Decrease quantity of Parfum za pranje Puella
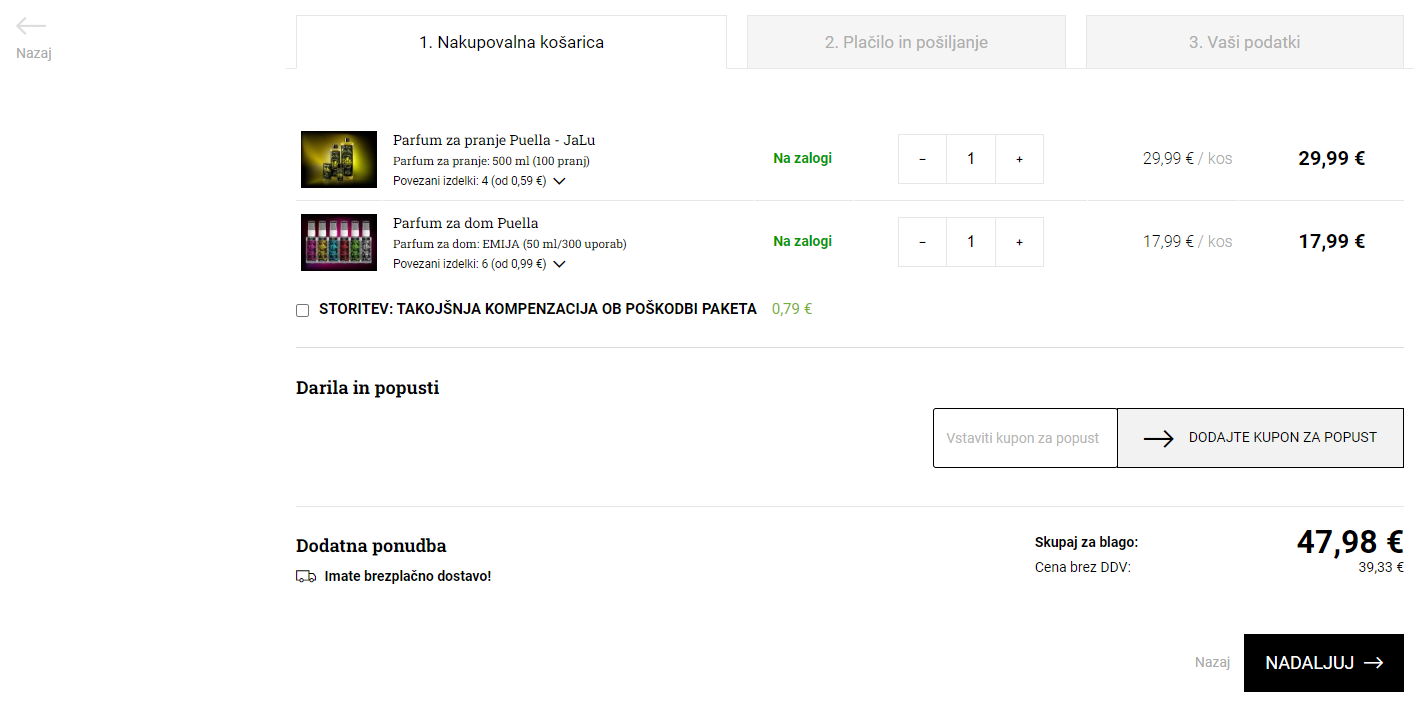Image resolution: width=1421 pixels, height=717 pixels. click(x=922, y=159)
